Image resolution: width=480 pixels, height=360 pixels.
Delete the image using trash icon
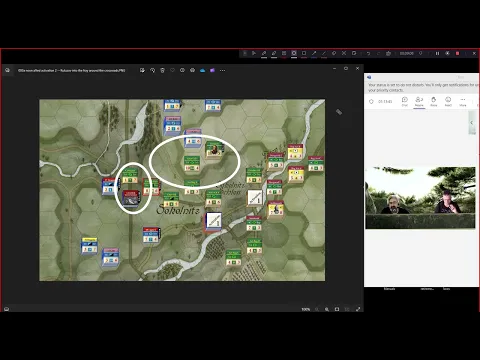[162, 70]
